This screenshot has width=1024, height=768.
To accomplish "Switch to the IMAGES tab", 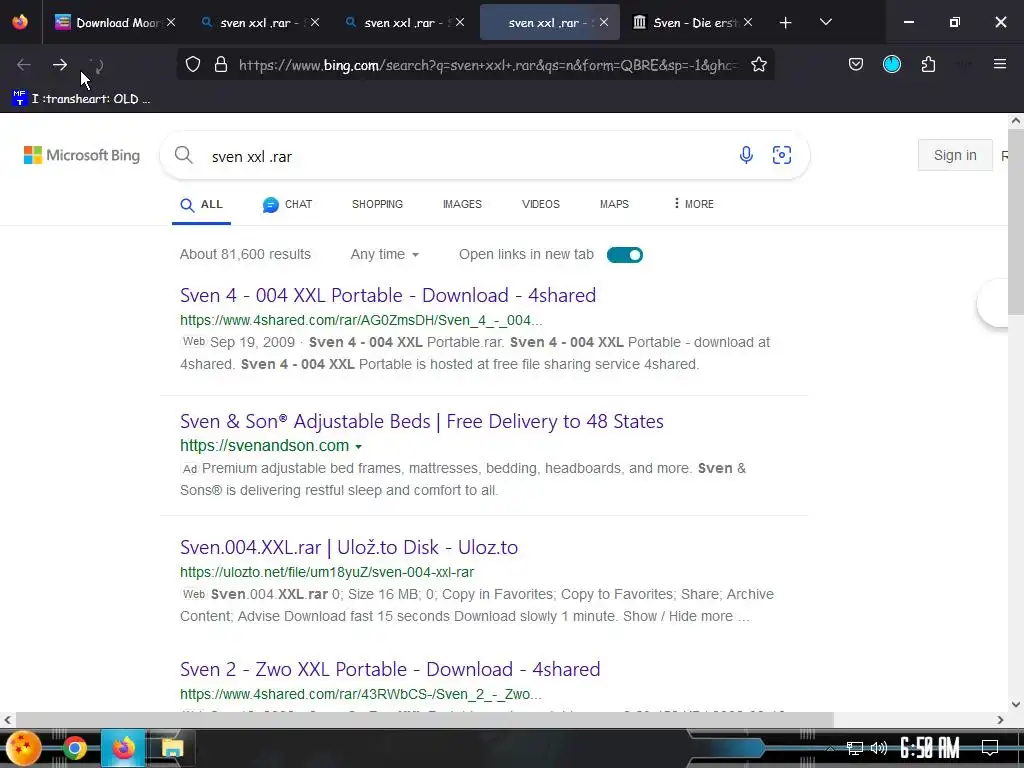I will 462,204.
